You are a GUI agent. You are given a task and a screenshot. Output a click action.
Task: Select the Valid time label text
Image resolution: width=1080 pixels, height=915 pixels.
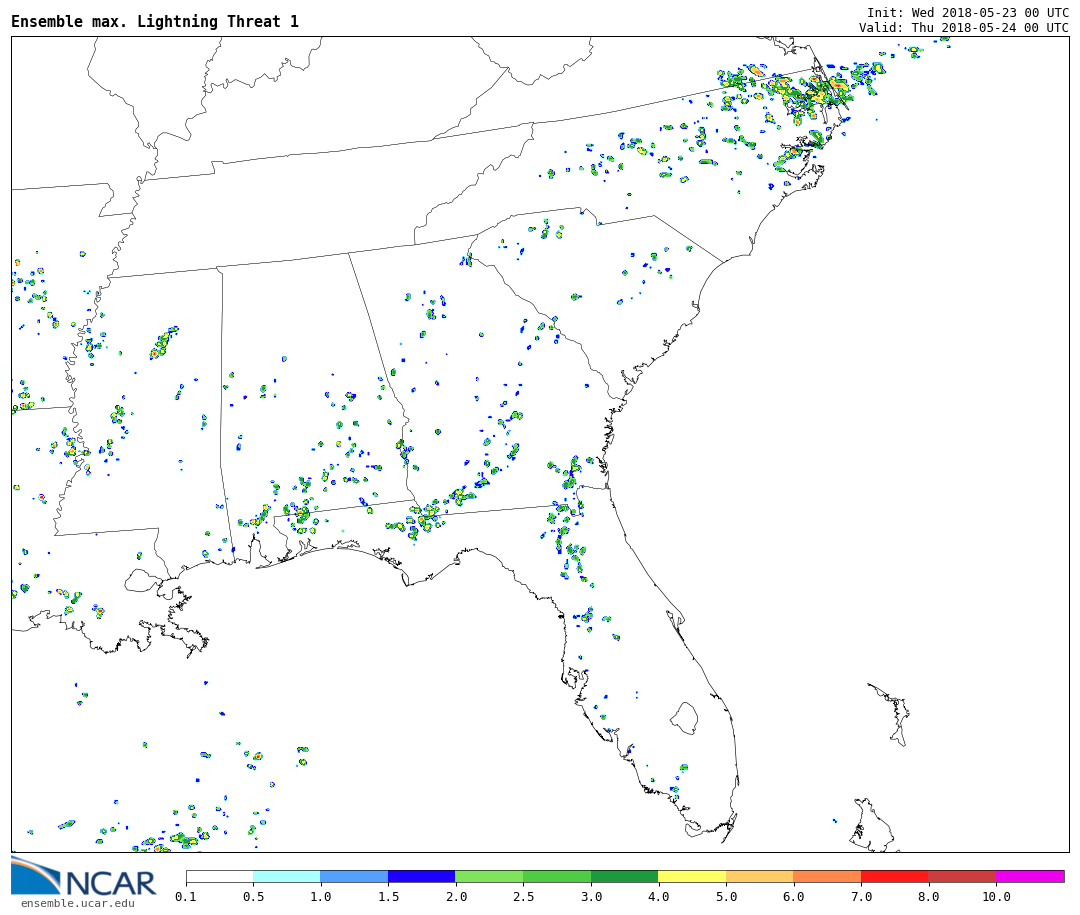963,28
